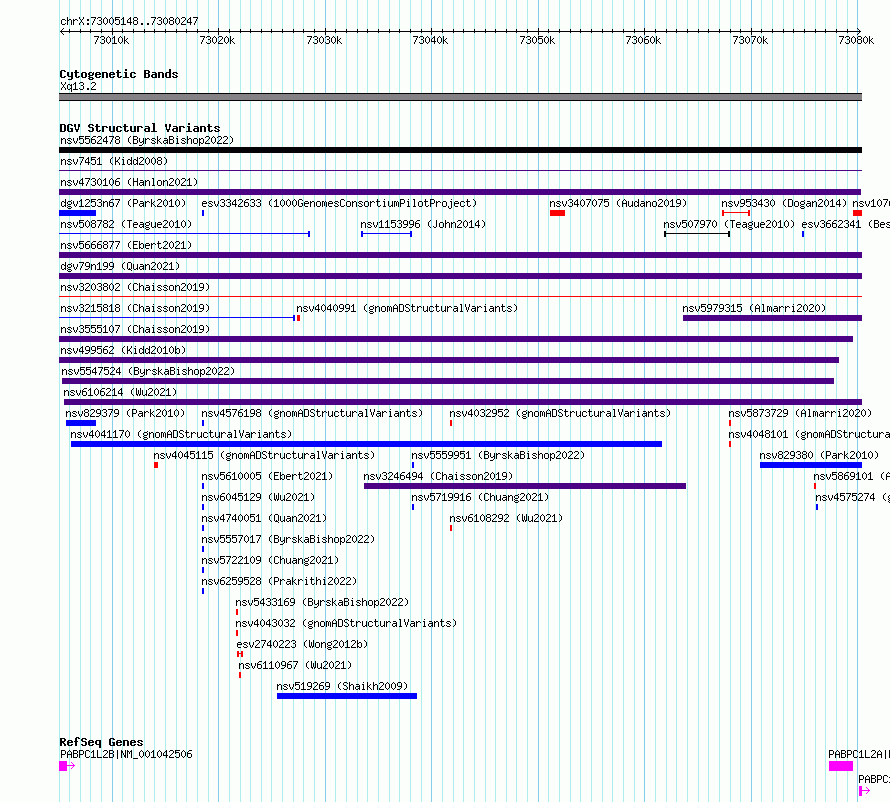The height and width of the screenshot is (802, 890).
Task: Click nsv6110967 (Wu2021) label
Action: 295,665
